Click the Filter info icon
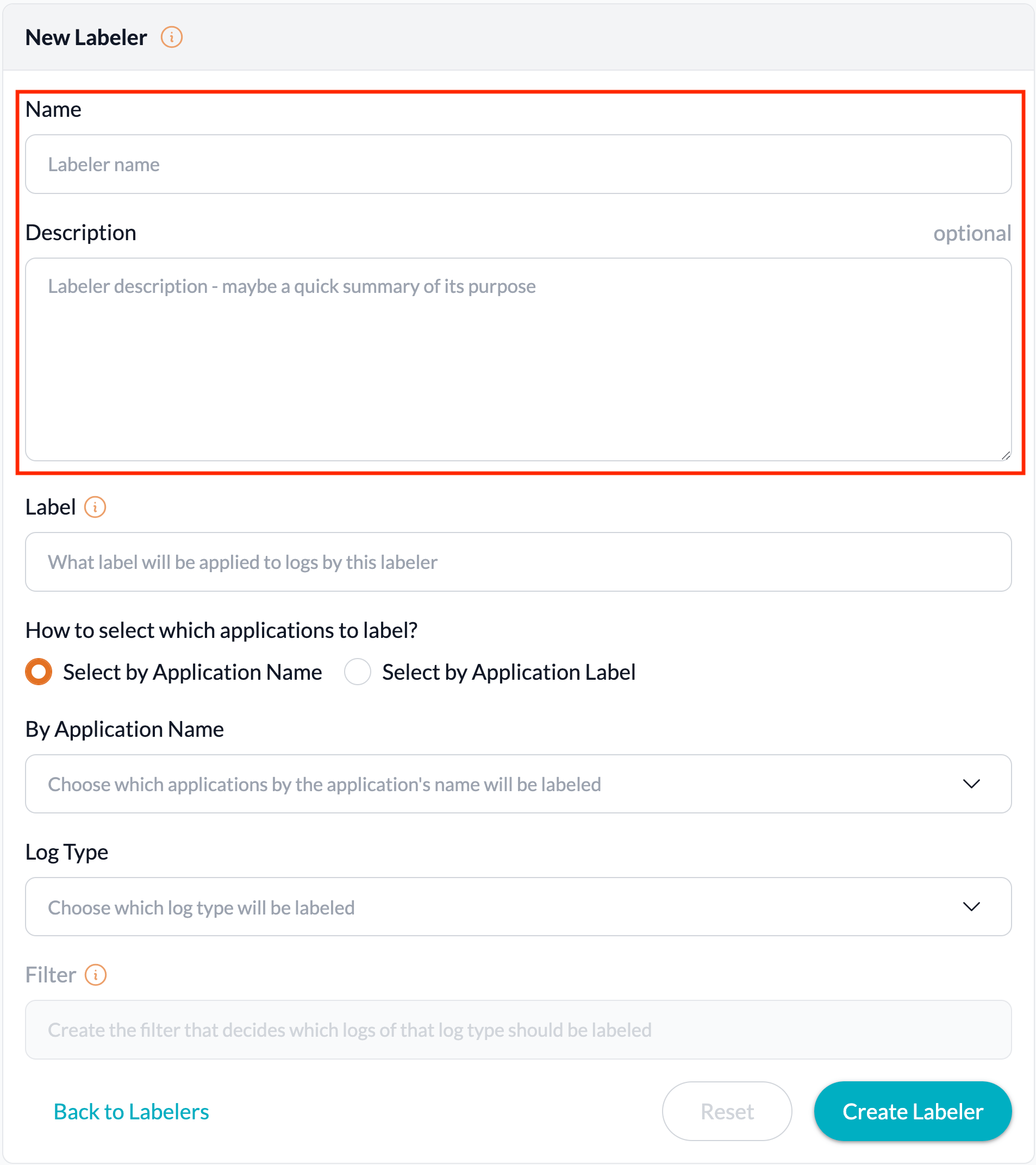1036x1165 pixels. click(x=96, y=975)
